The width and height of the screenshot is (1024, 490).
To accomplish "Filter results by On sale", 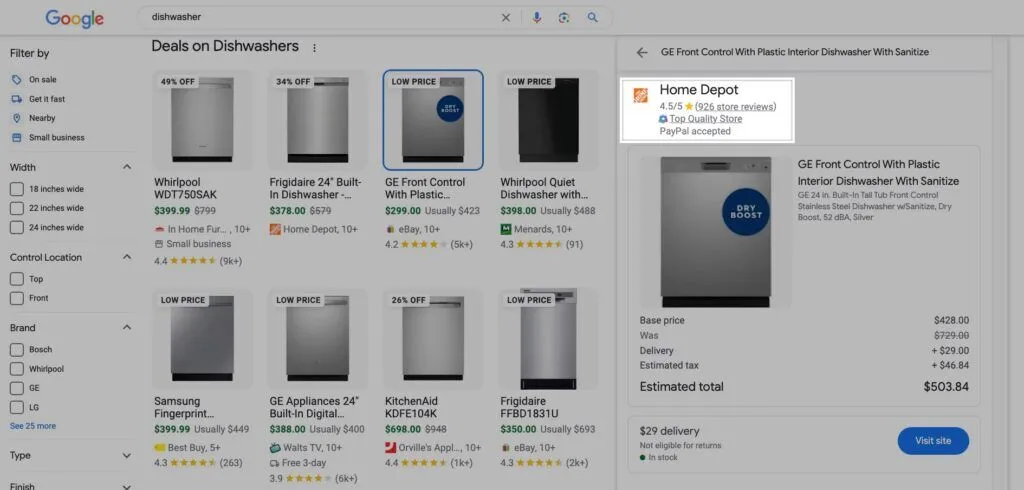I will tap(42, 80).
